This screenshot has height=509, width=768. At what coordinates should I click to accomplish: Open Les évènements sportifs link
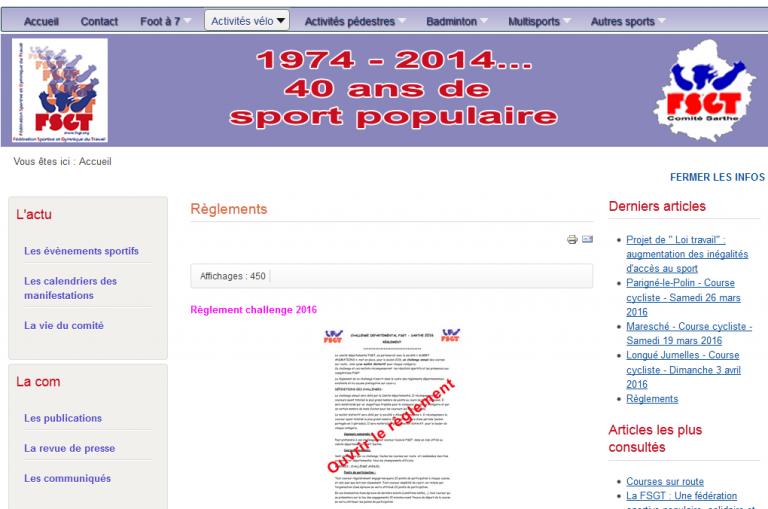pos(82,251)
